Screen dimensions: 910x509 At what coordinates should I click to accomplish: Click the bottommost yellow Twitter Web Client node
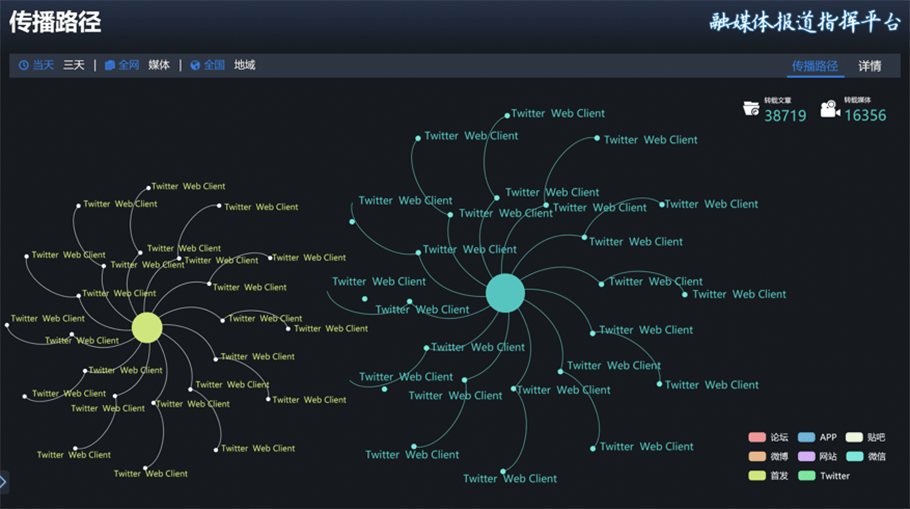[145, 468]
